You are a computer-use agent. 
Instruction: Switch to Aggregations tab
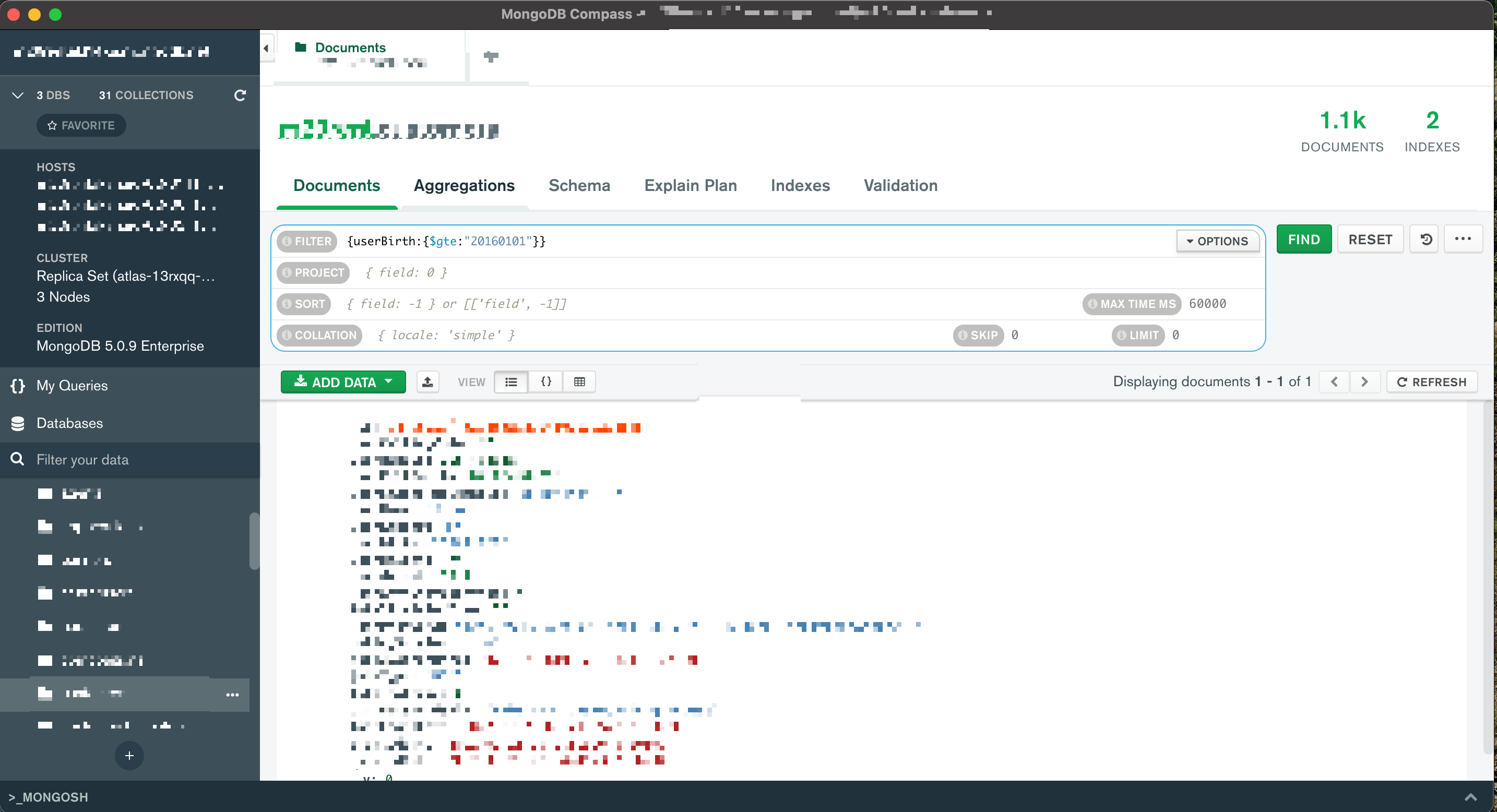464,185
